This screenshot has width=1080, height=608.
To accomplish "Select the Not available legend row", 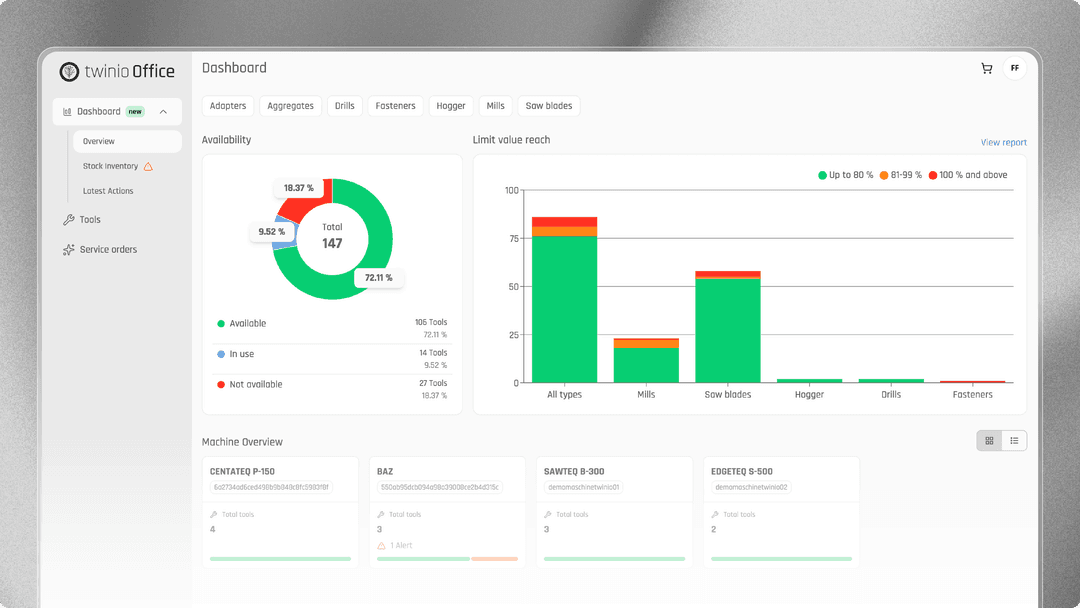I will pos(332,389).
